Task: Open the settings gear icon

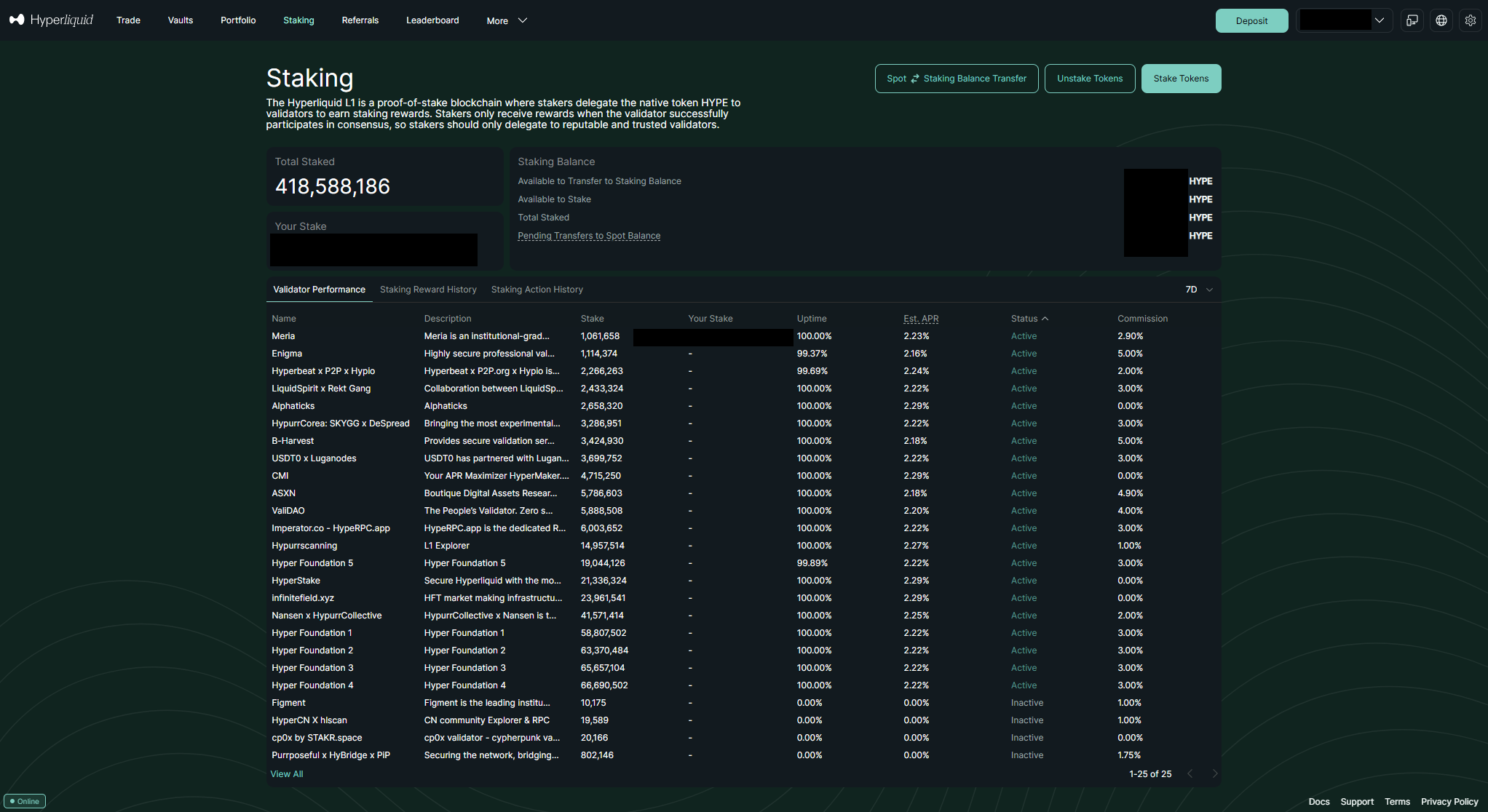Action: pos(1471,20)
